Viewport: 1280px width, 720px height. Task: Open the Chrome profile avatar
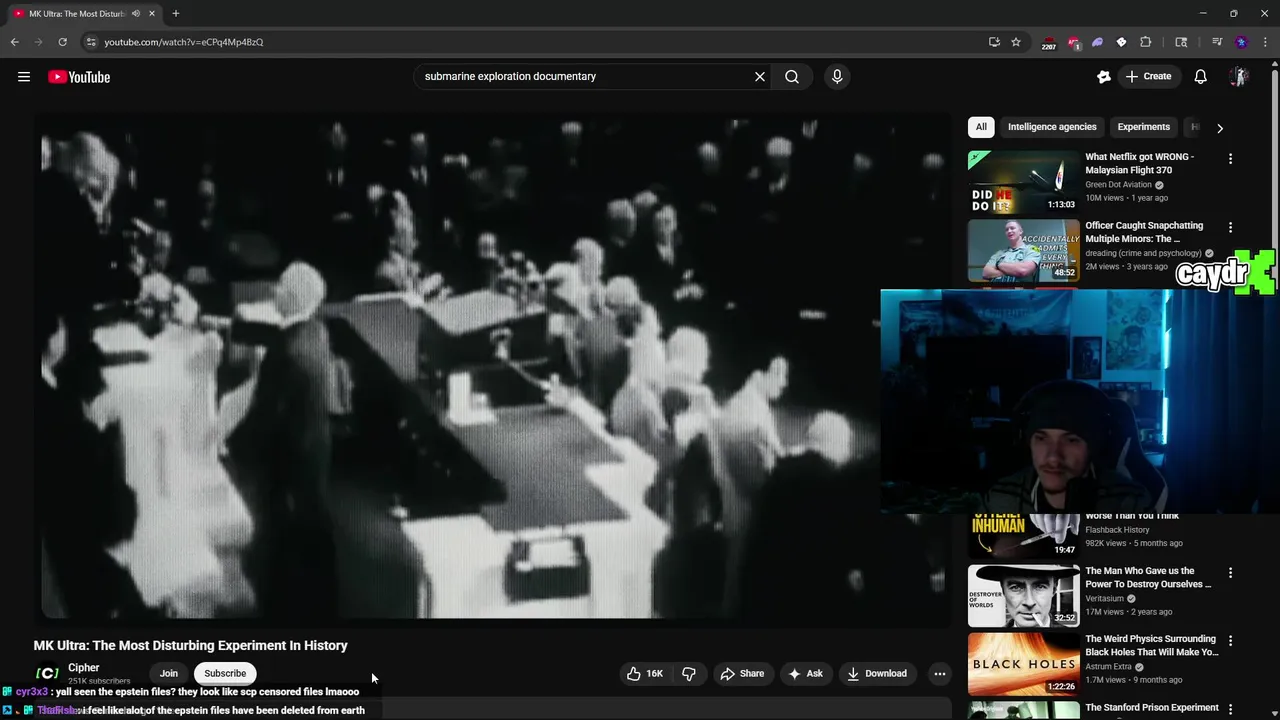coord(1241,42)
